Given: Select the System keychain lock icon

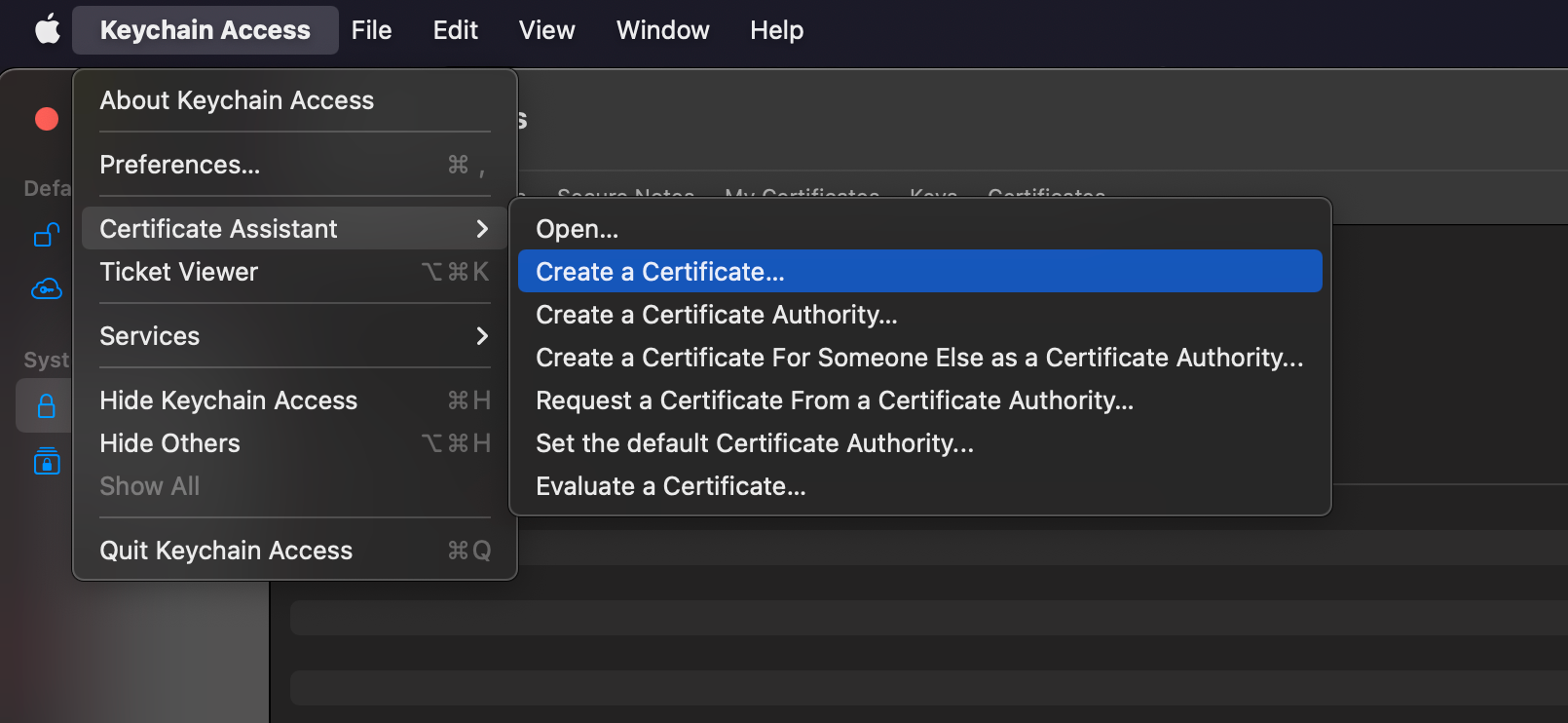Looking at the screenshot, I should [46, 405].
